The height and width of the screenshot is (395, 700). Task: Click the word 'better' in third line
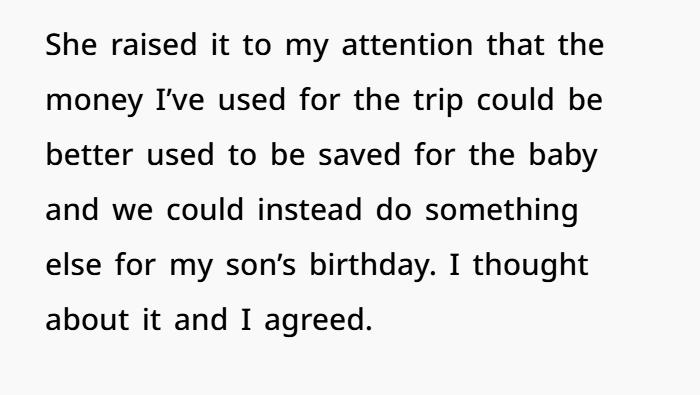click(89, 155)
